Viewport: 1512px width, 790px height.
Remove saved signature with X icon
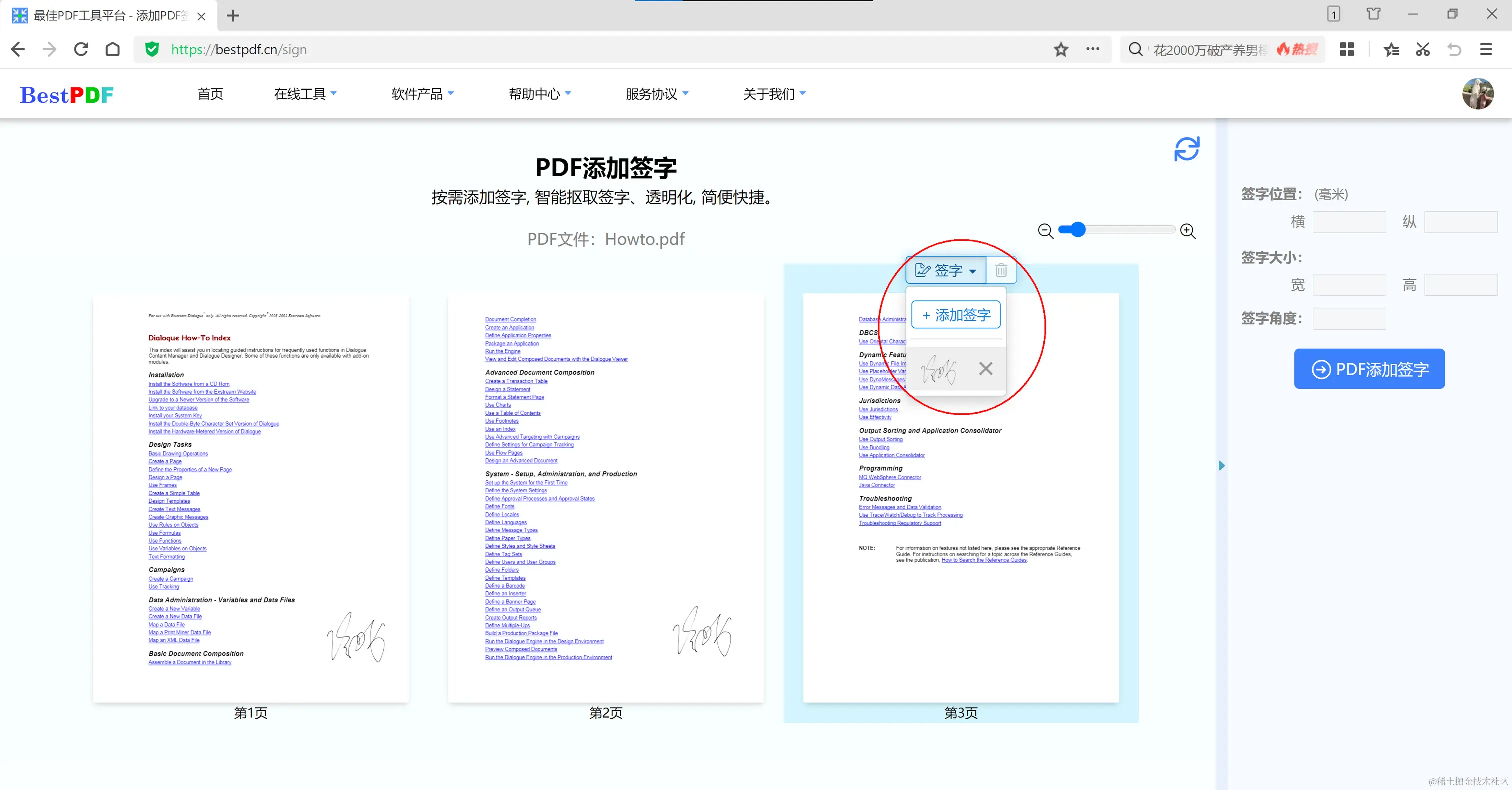[985, 368]
